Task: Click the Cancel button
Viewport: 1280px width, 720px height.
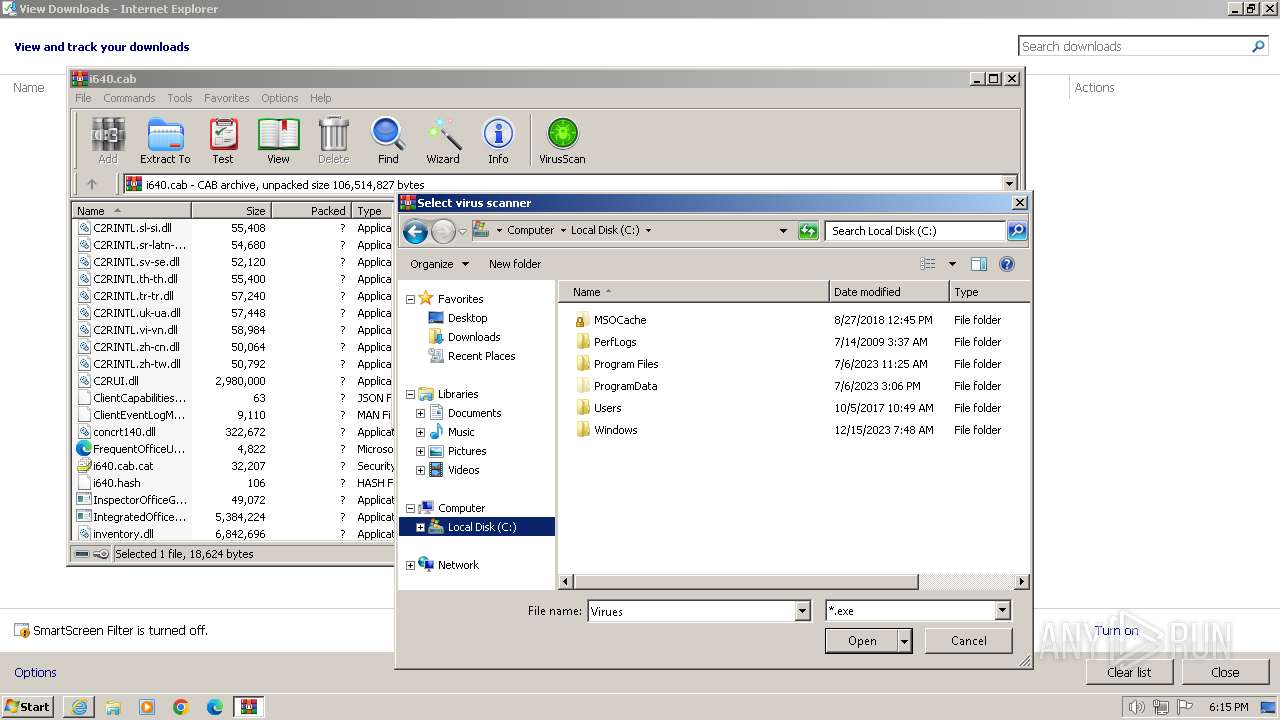Action: tap(968, 641)
